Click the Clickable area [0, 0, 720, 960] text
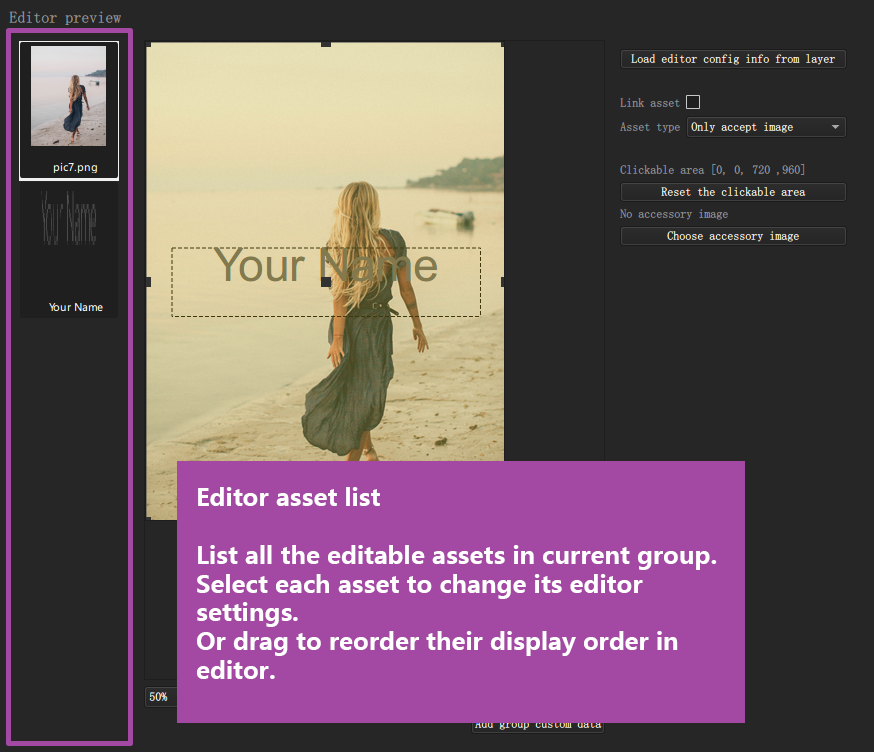 click(712, 170)
